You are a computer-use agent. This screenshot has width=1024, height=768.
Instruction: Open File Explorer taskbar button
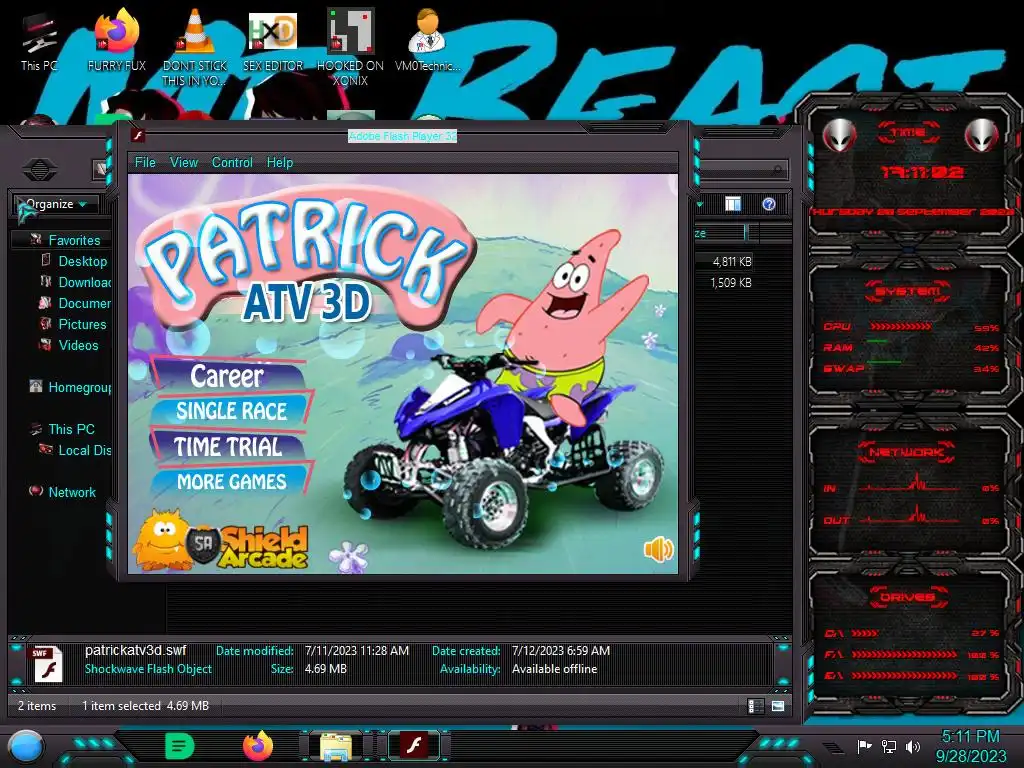[x=336, y=746]
